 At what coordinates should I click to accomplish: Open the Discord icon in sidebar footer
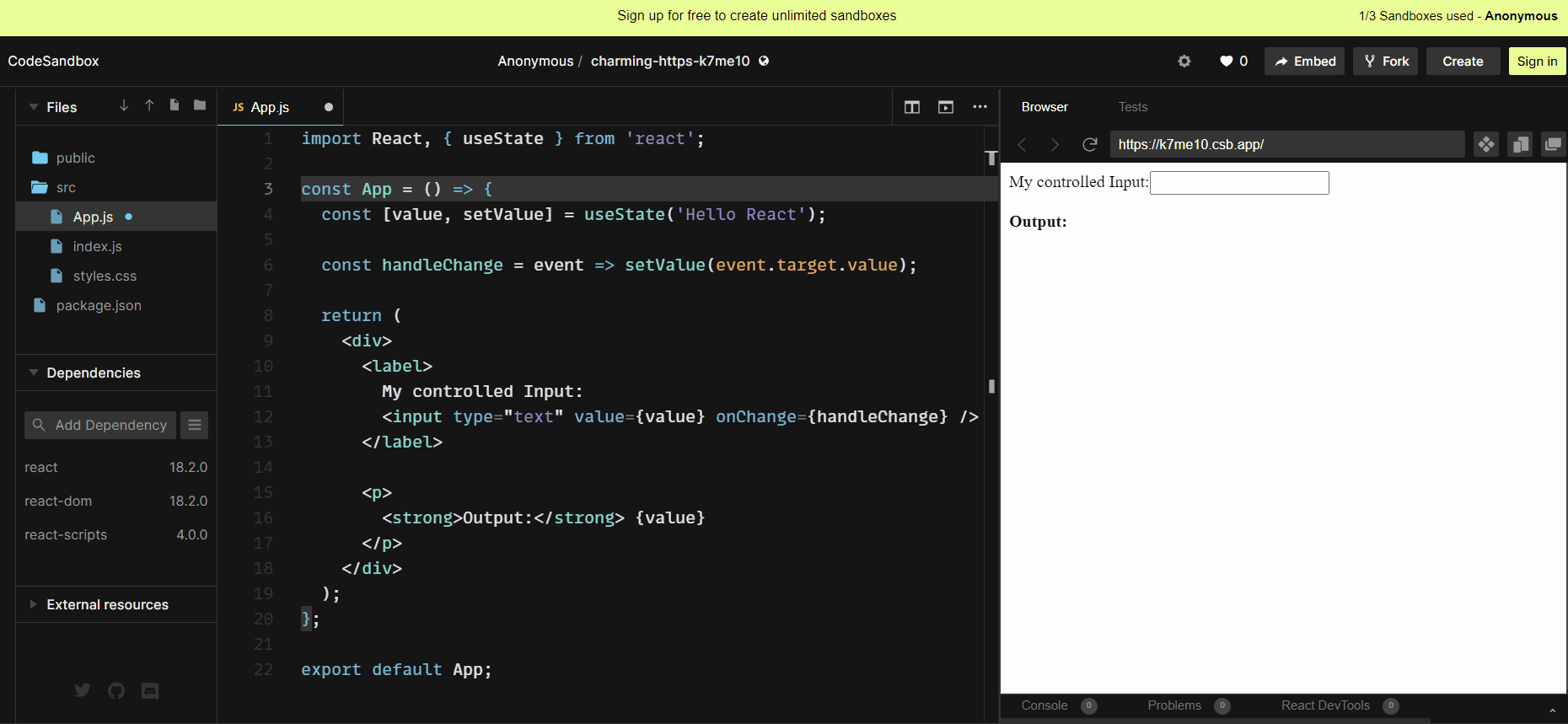[x=150, y=690]
